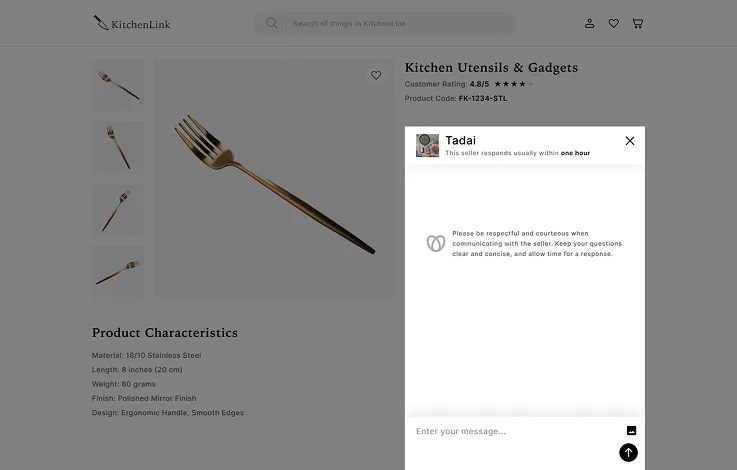Select the third fork thumbnail
The height and width of the screenshot is (470, 737).
tap(118, 209)
